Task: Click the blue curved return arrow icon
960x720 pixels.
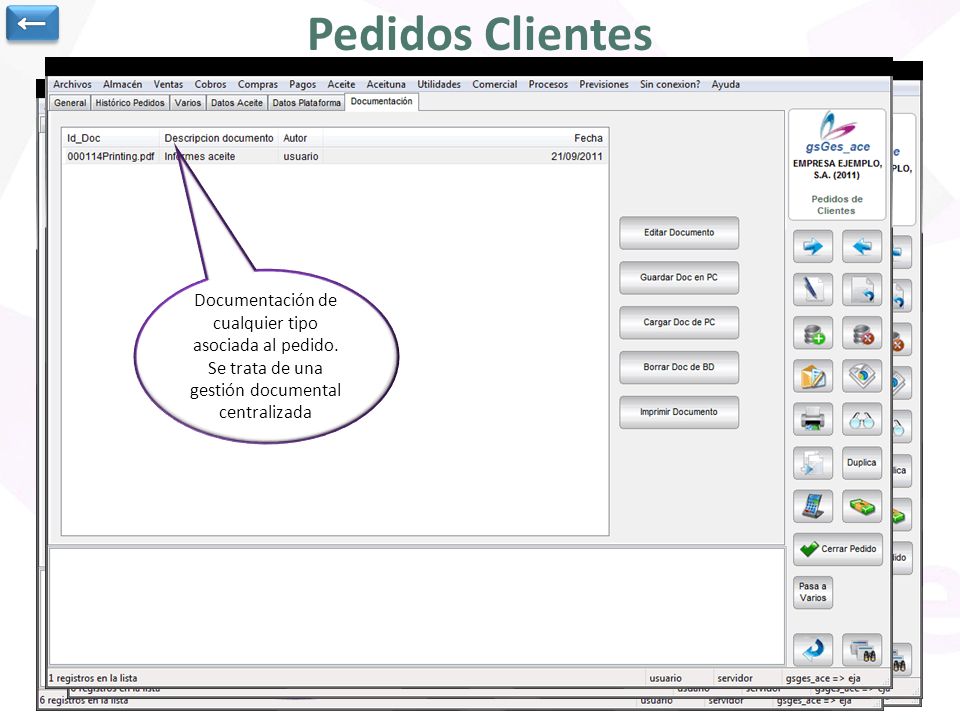Action: [x=812, y=650]
